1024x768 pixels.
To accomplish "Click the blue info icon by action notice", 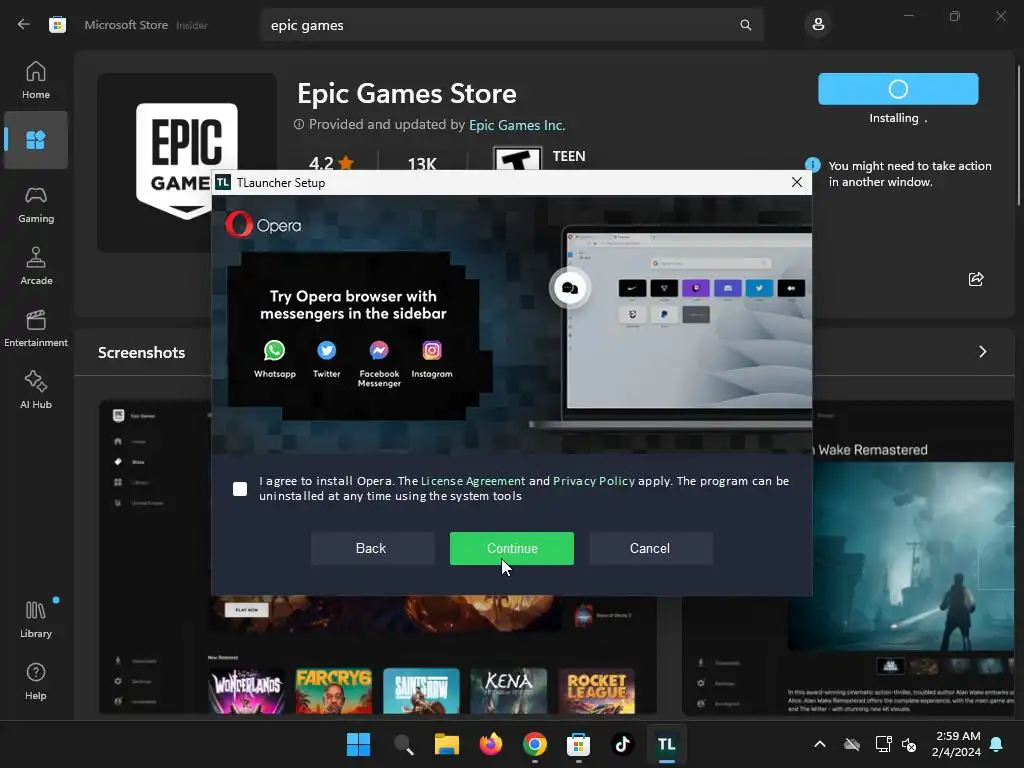I will [x=812, y=165].
